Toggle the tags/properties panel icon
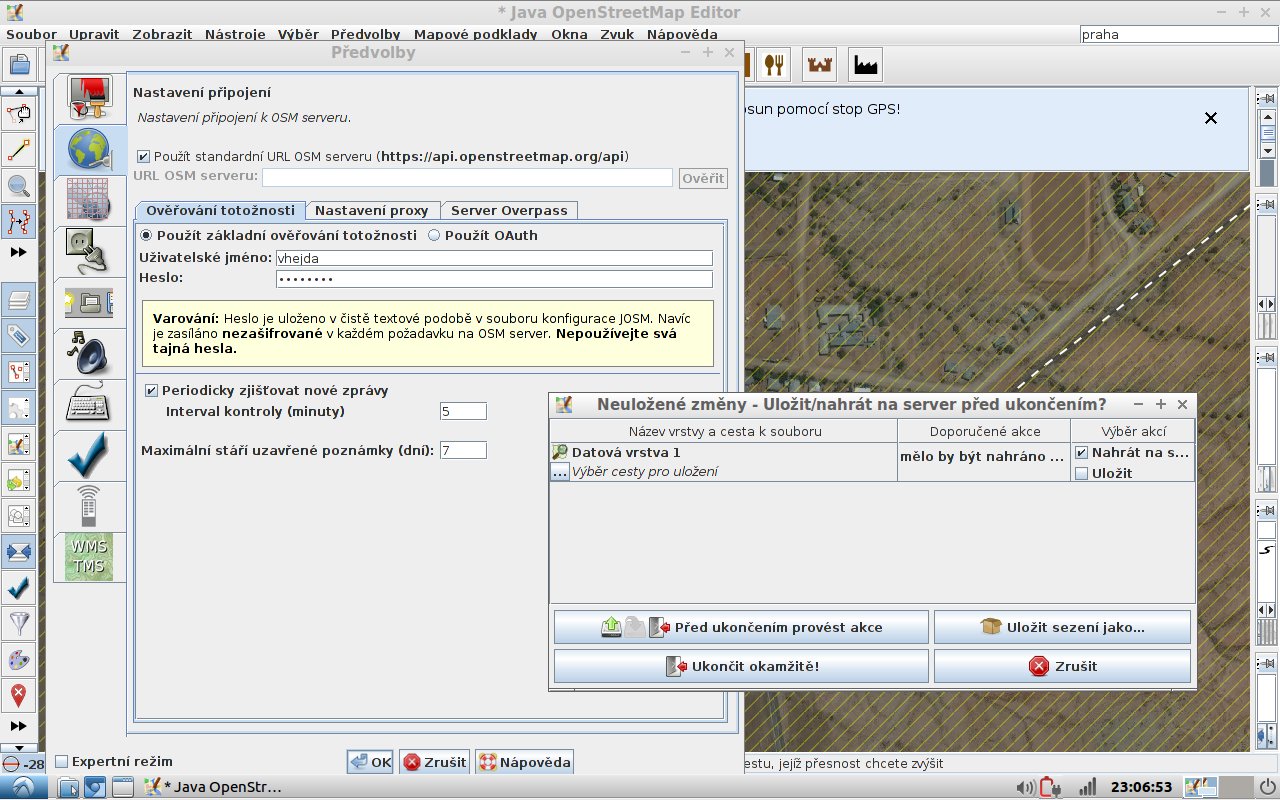The image size is (1280, 800). [x=18, y=335]
